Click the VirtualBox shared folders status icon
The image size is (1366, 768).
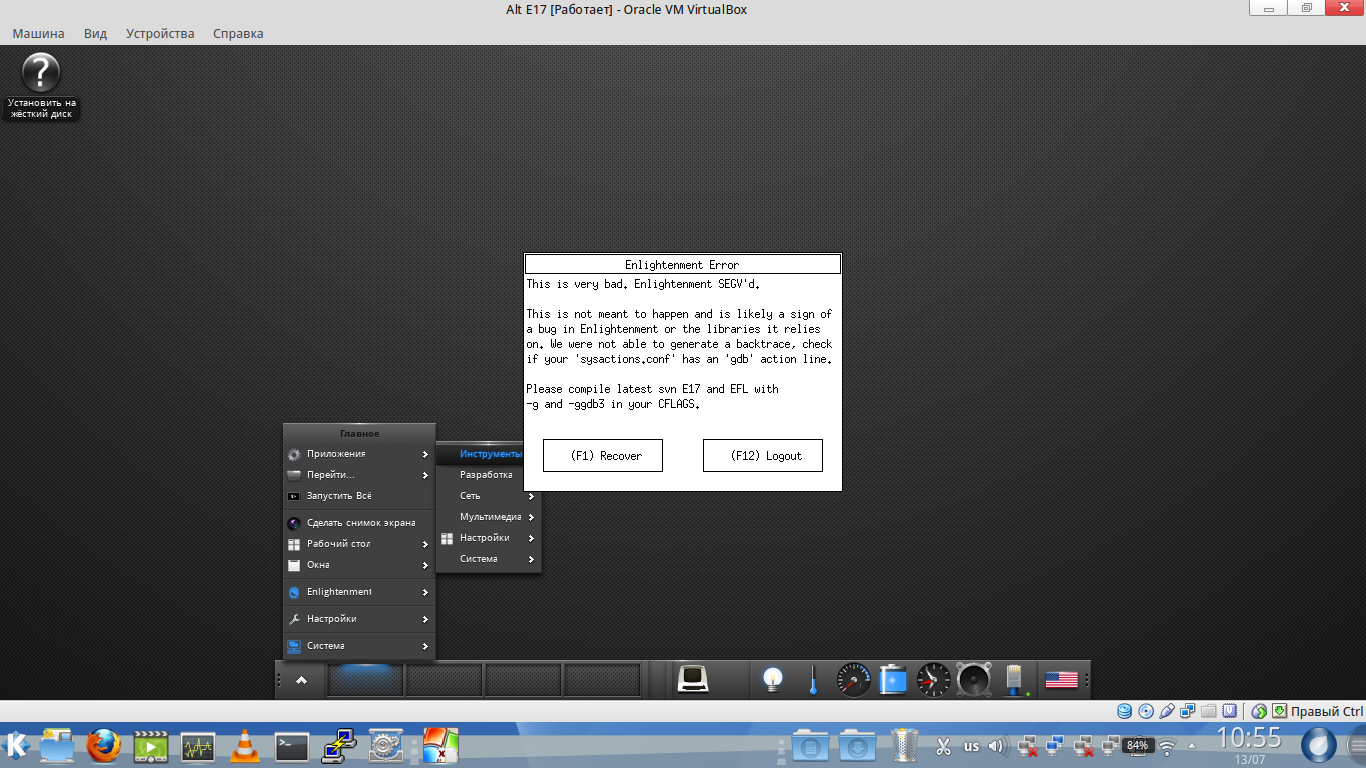[1209, 711]
